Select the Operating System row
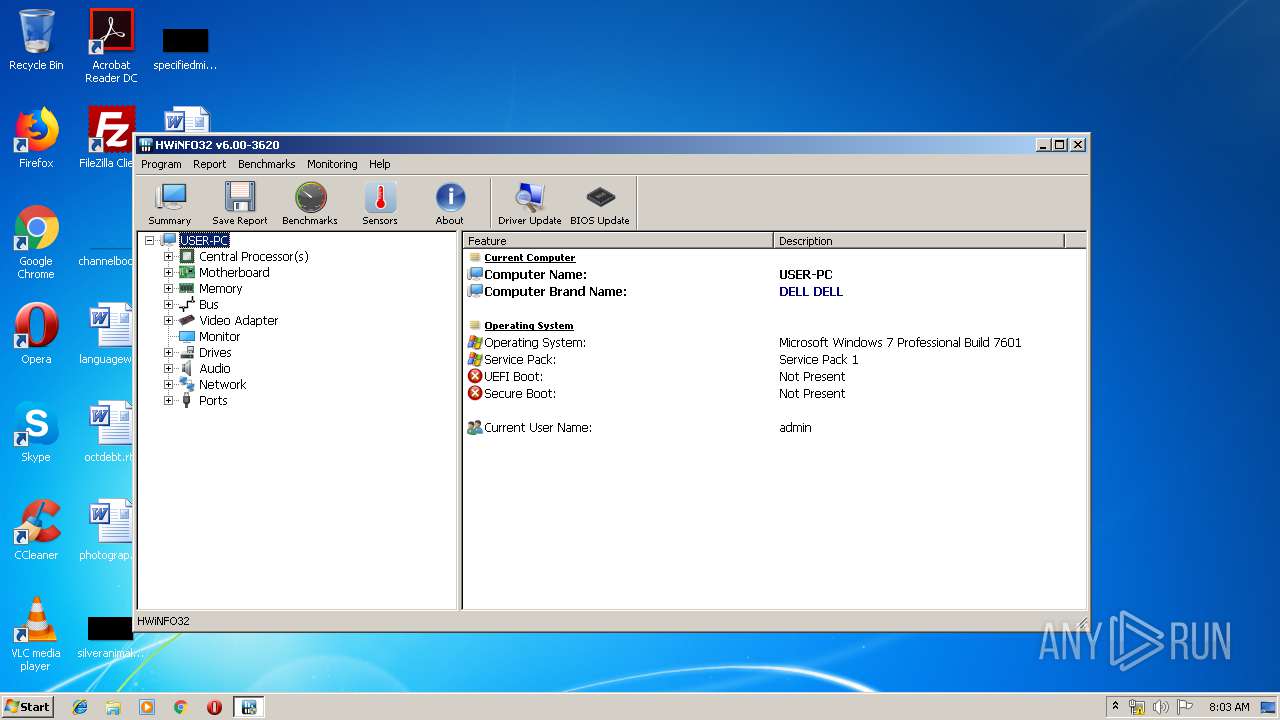The width and height of the screenshot is (1280, 720). [775, 342]
